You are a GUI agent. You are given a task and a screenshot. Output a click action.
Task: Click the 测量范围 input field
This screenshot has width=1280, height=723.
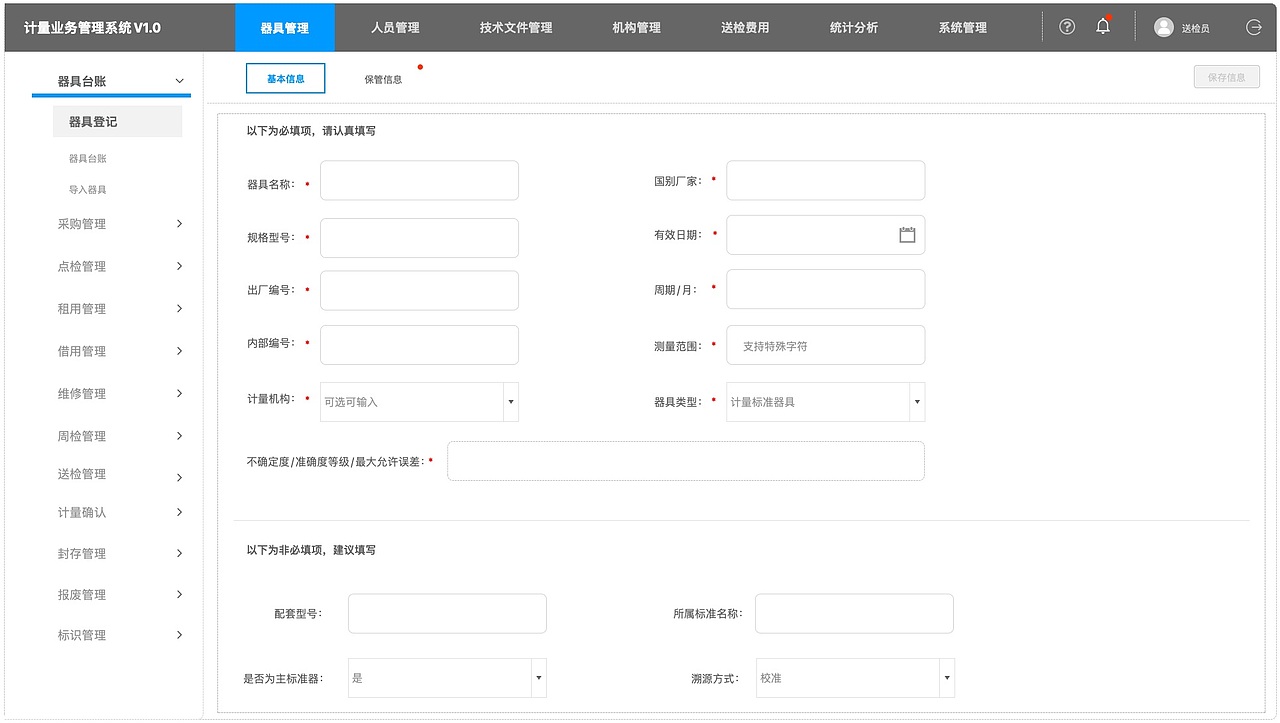tap(825, 345)
